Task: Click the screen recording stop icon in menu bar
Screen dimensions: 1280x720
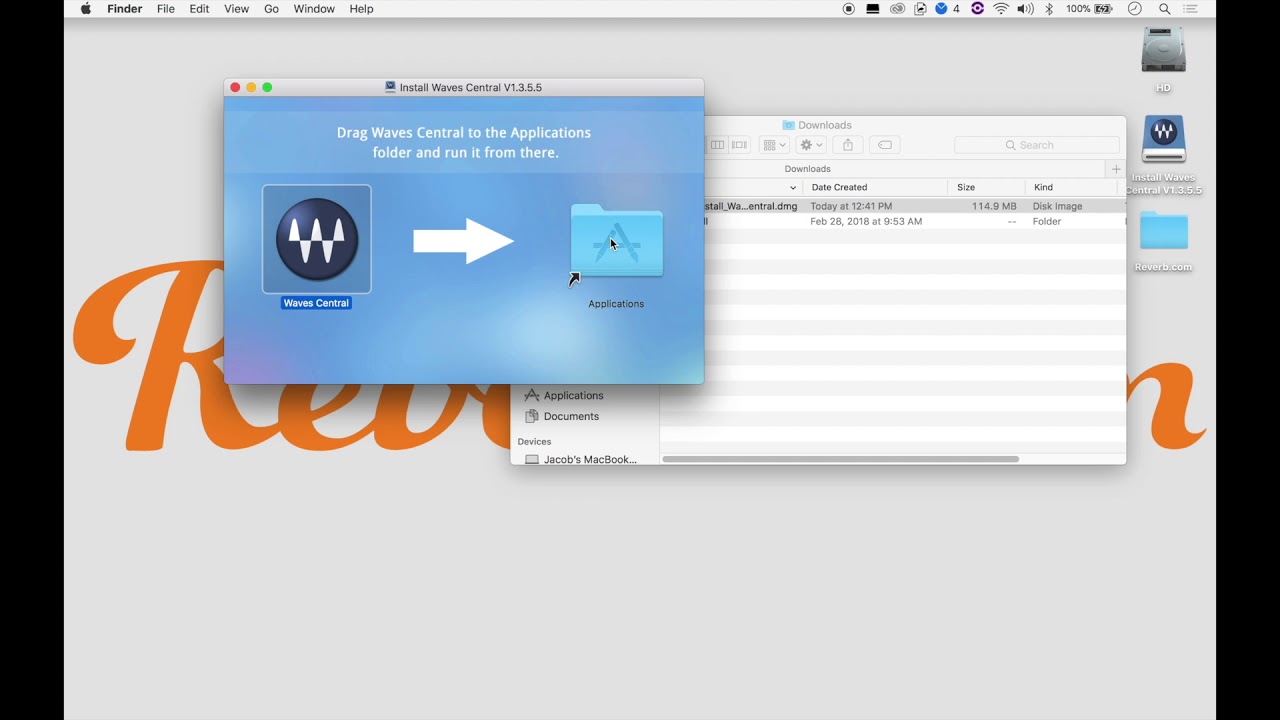Action: (849, 9)
